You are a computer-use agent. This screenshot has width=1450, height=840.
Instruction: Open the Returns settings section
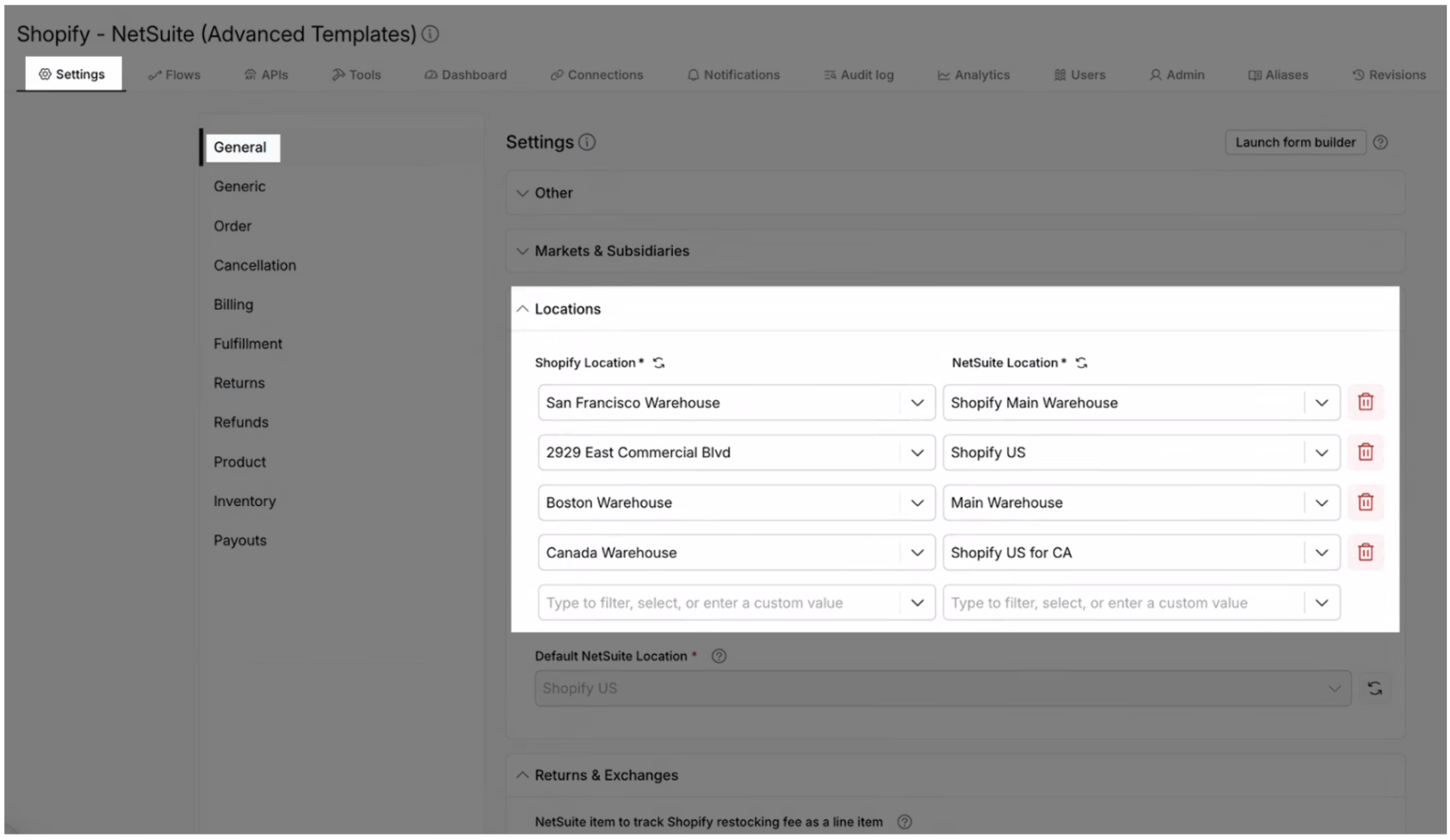pos(239,383)
